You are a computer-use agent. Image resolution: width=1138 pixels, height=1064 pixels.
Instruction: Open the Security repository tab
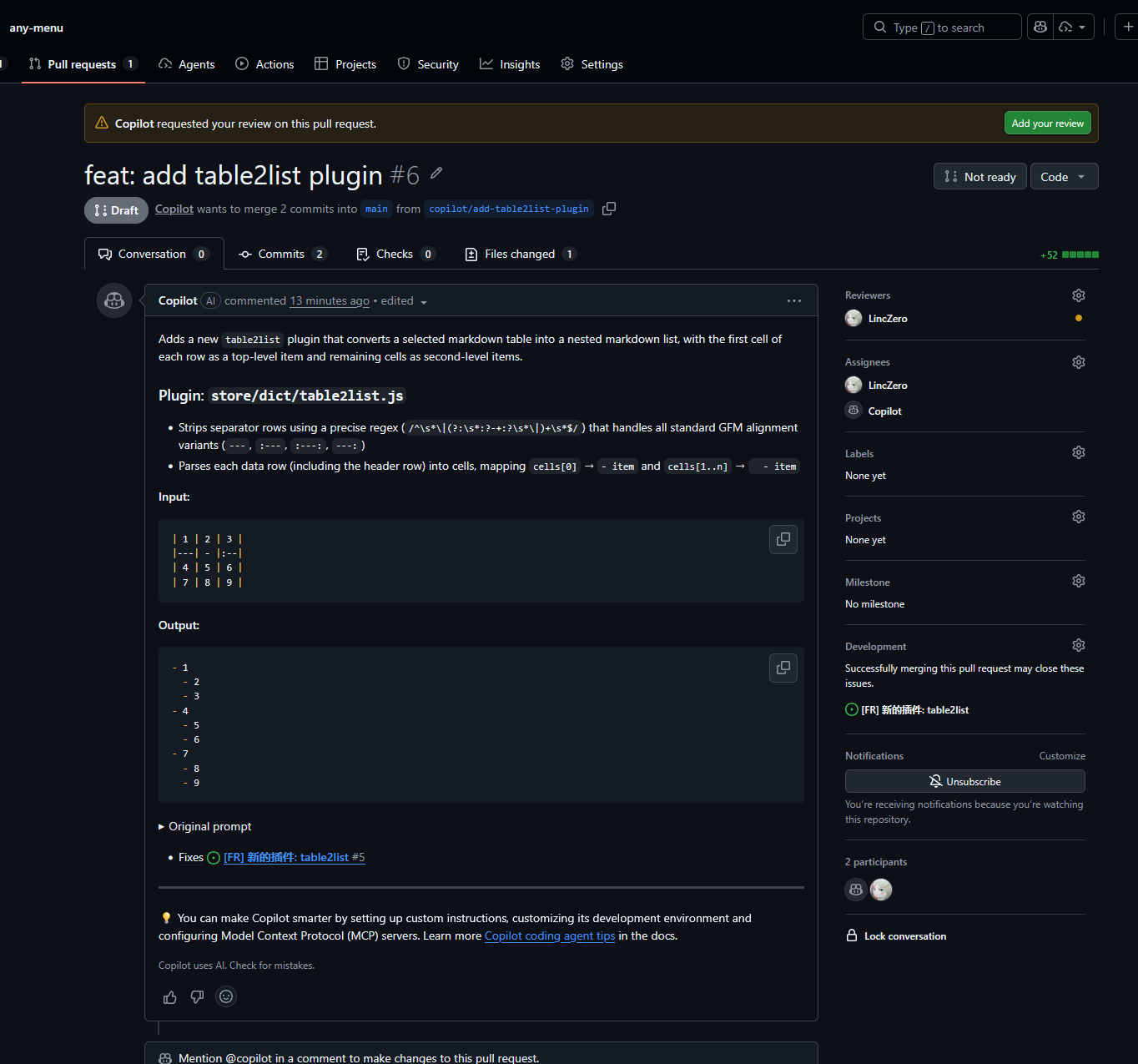[x=428, y=64]
